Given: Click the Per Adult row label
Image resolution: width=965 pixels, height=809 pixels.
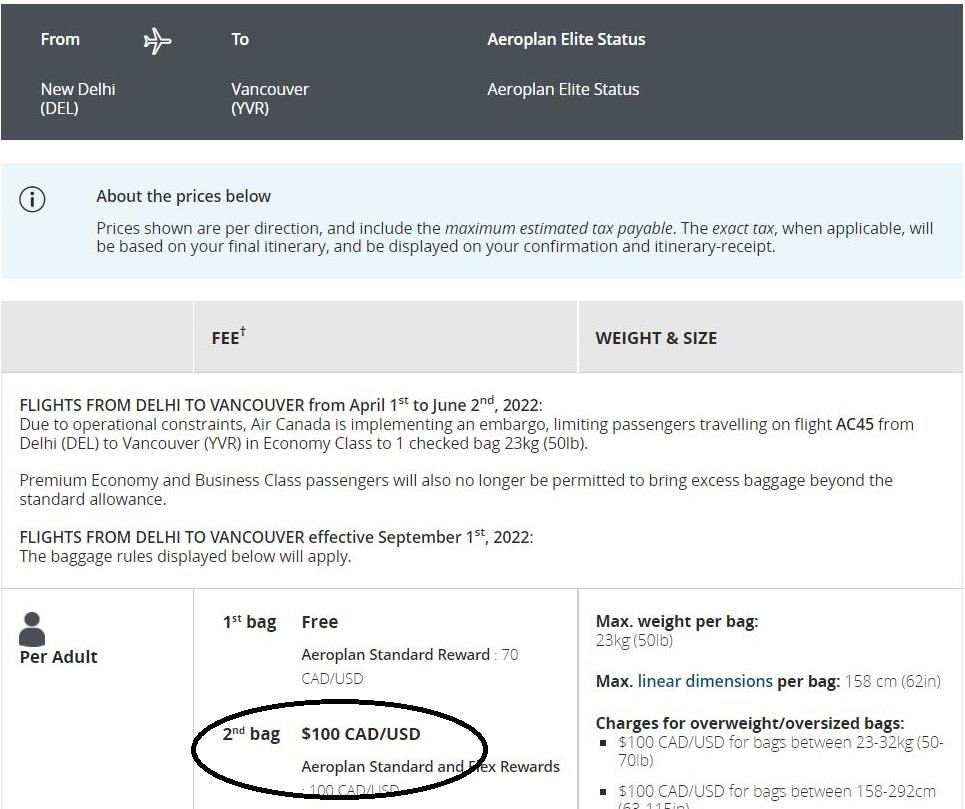Looking at the screenshot, I should 59,657.
